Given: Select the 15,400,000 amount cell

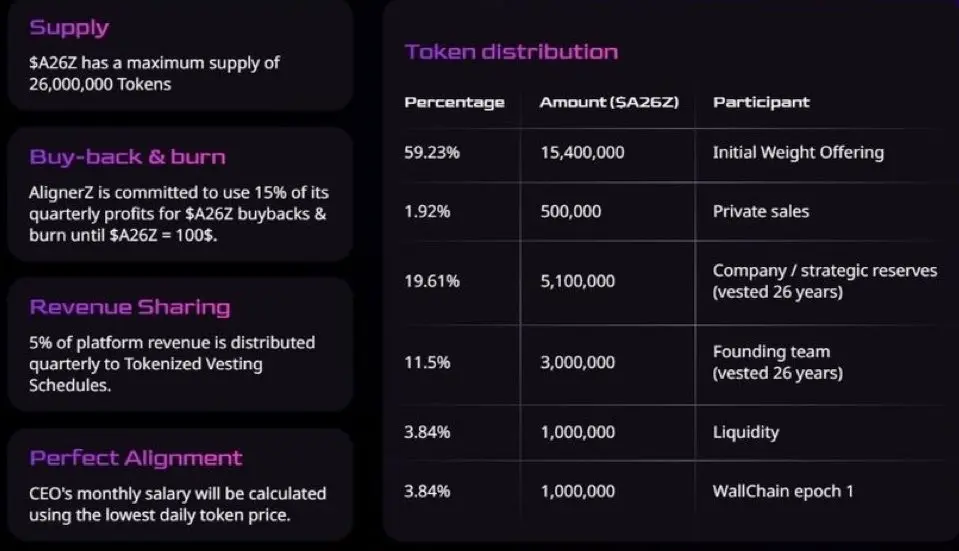Looking at the screenshot, I should 582,153.
